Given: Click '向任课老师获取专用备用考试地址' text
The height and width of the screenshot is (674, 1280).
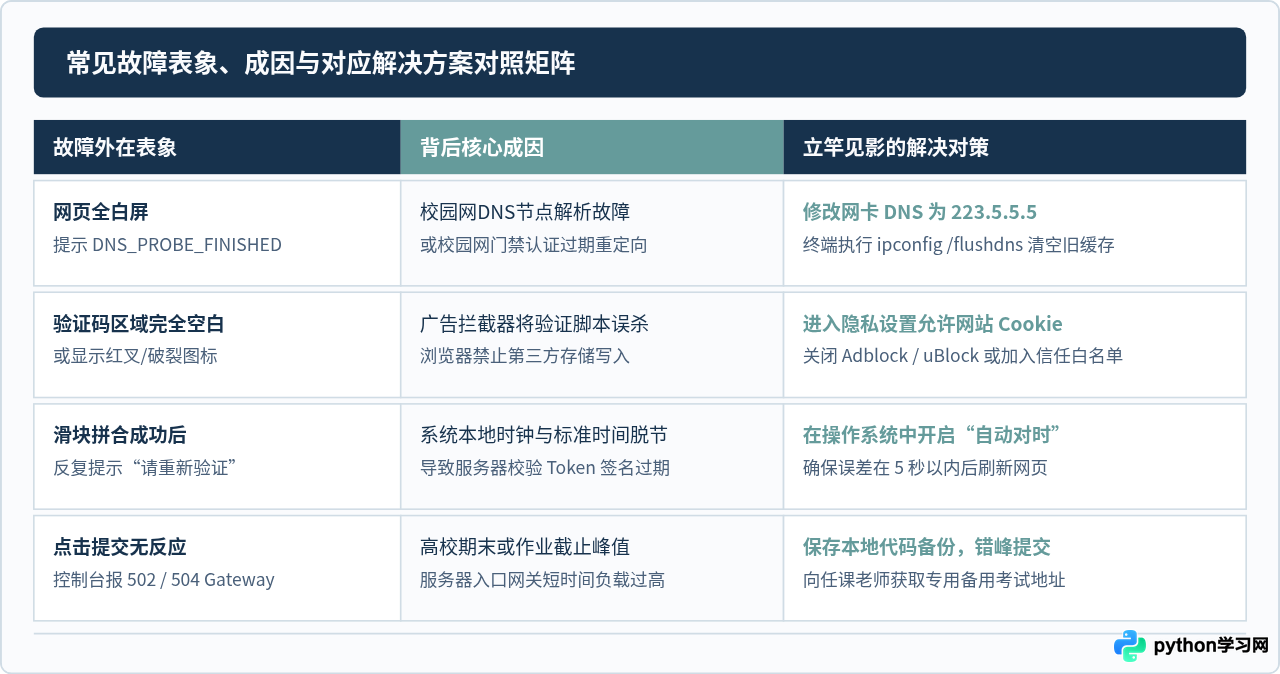Looking at the screenshot, I should 934,580.
